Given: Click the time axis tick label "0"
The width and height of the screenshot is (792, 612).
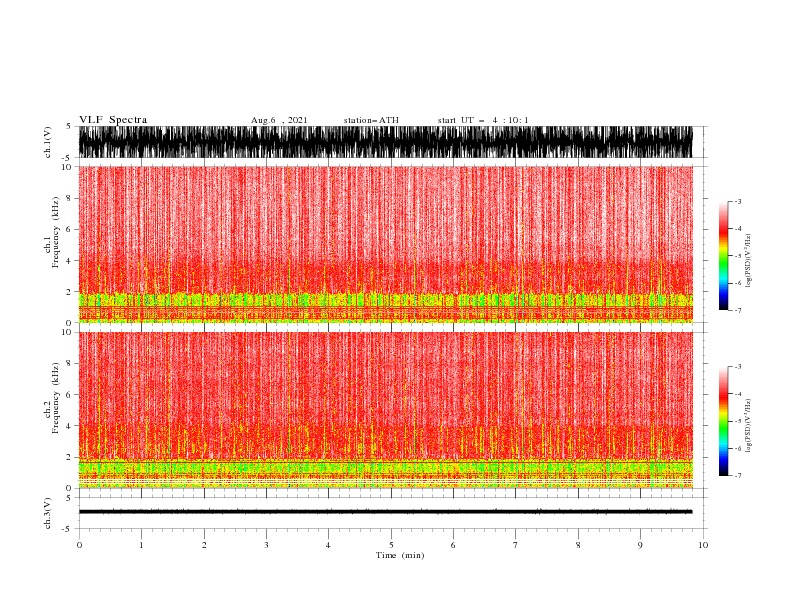Looking at the screenshot, I should (x=79, y=545).
